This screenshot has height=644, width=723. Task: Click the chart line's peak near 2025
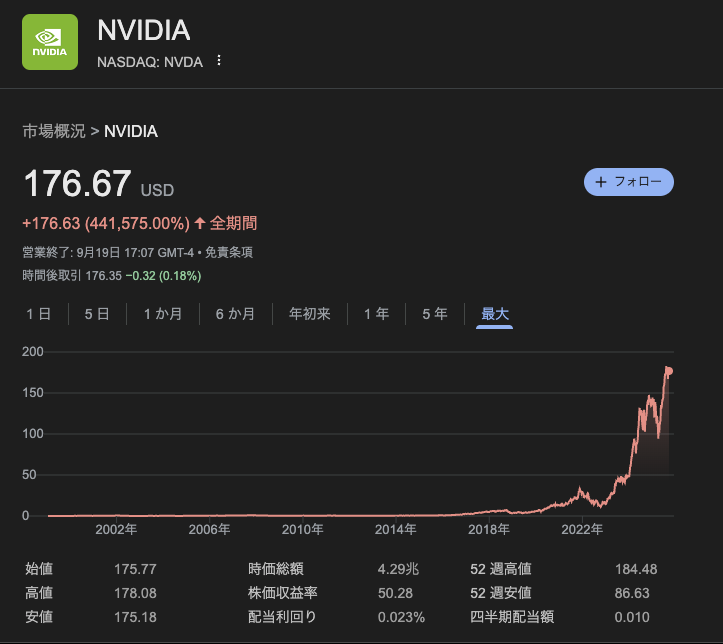pyautogui.click(x=668, y=369)
